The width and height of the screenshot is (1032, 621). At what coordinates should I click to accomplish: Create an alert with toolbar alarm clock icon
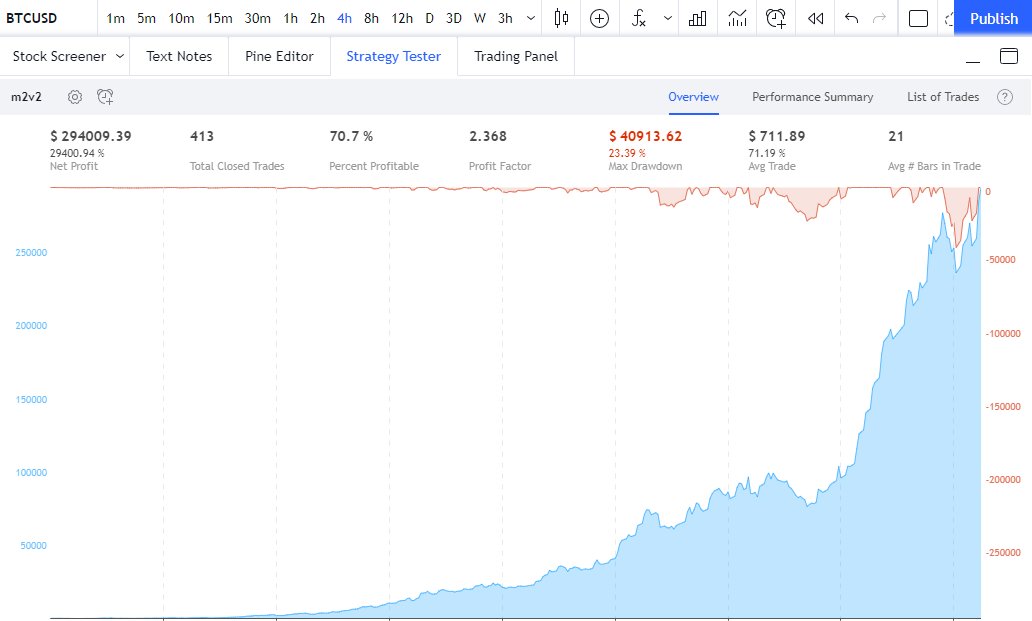point(776,18)
